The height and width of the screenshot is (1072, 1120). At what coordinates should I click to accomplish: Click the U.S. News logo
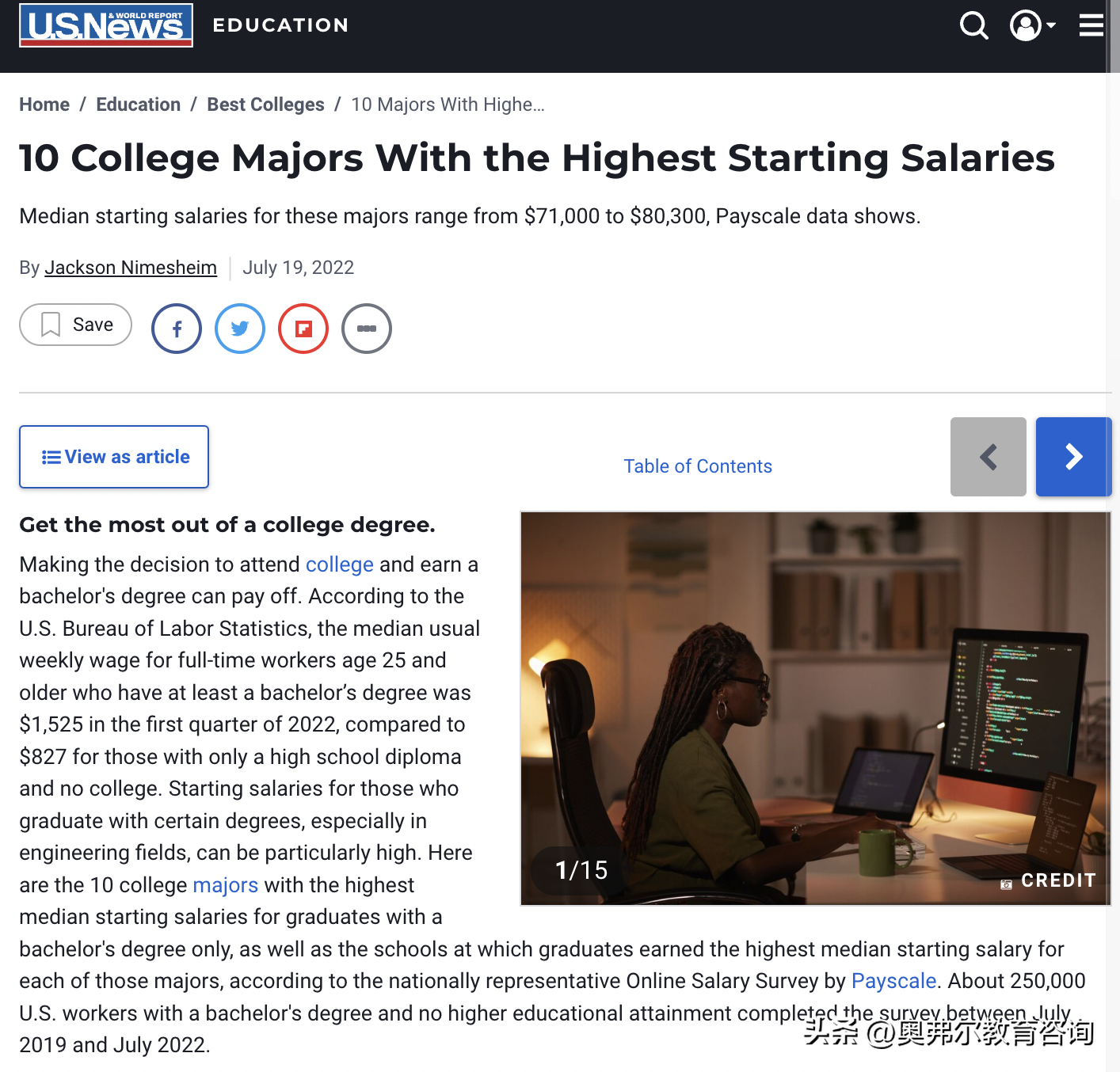(x=106, y=25)
